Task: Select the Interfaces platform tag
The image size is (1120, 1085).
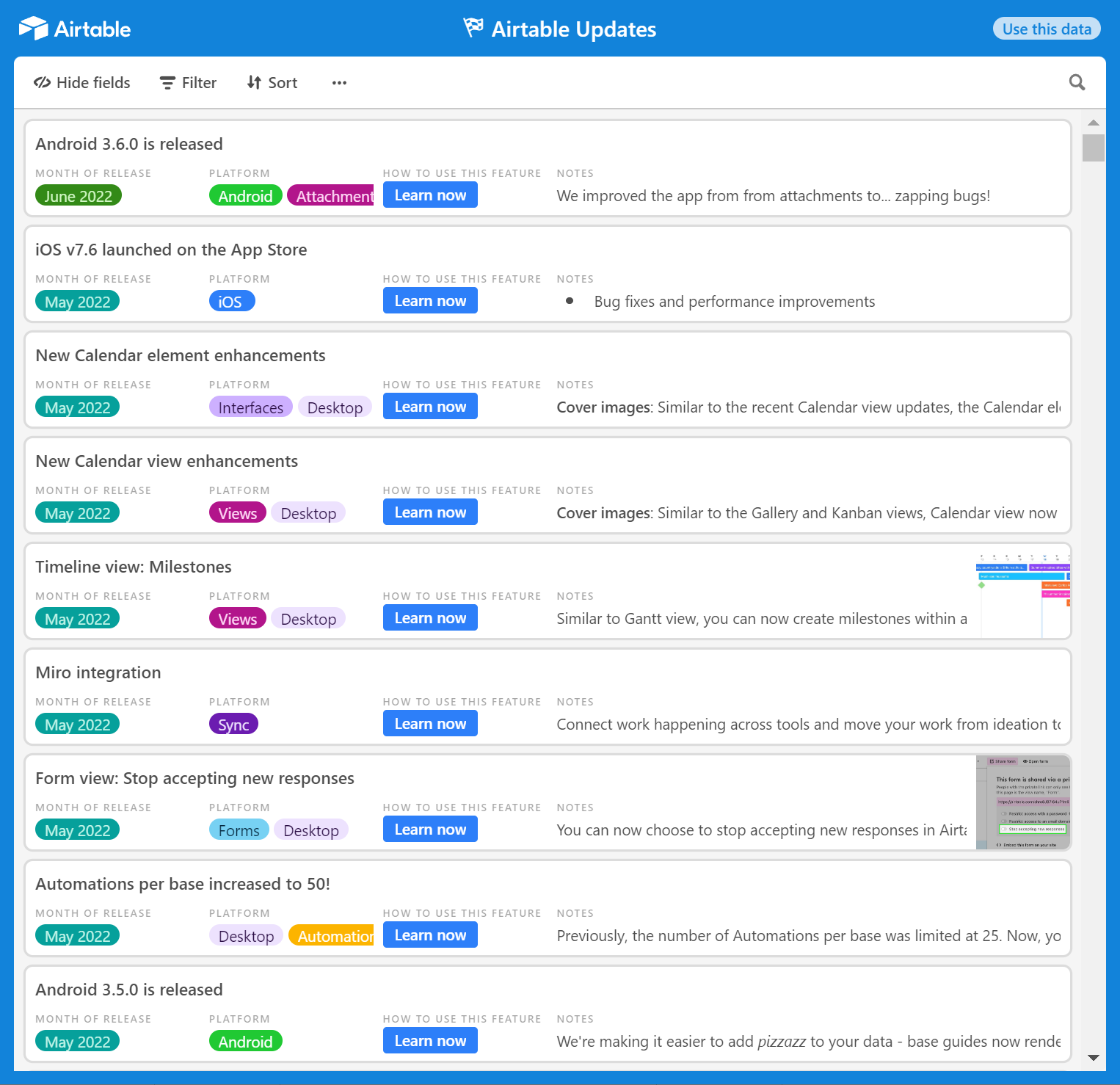Action: click(x=251, y=407)
